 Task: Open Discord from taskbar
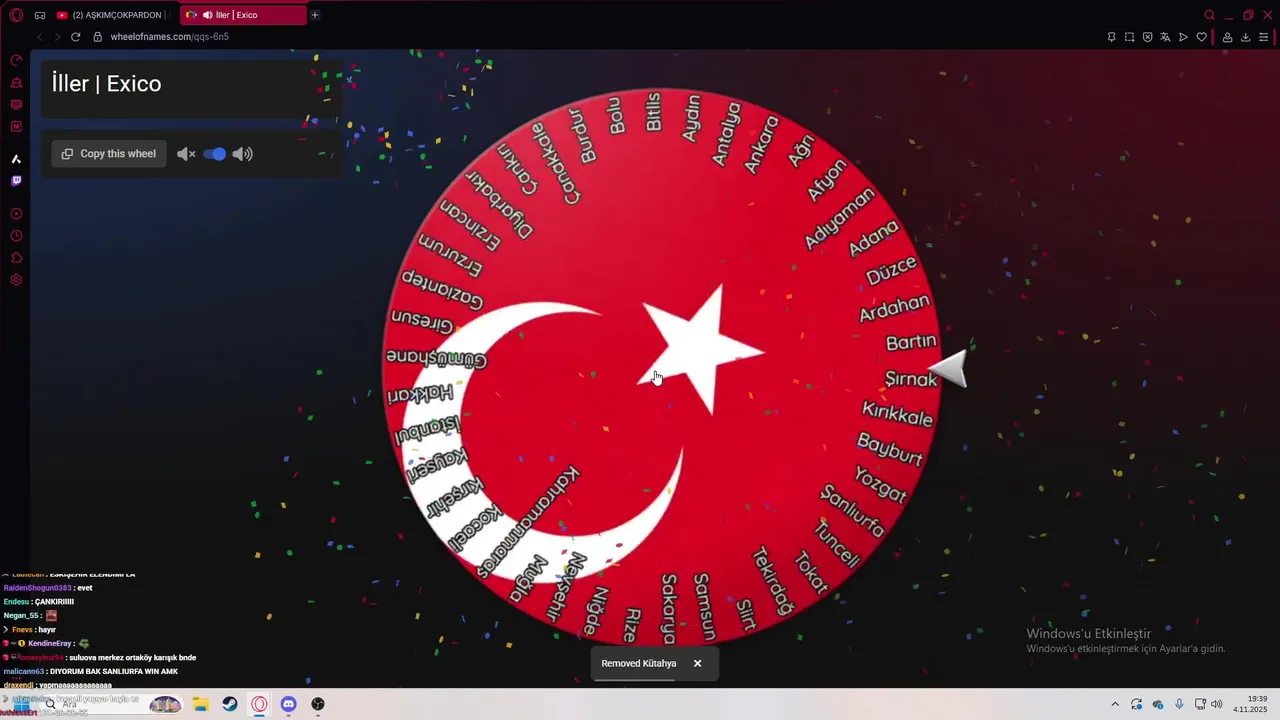point(289,704)
